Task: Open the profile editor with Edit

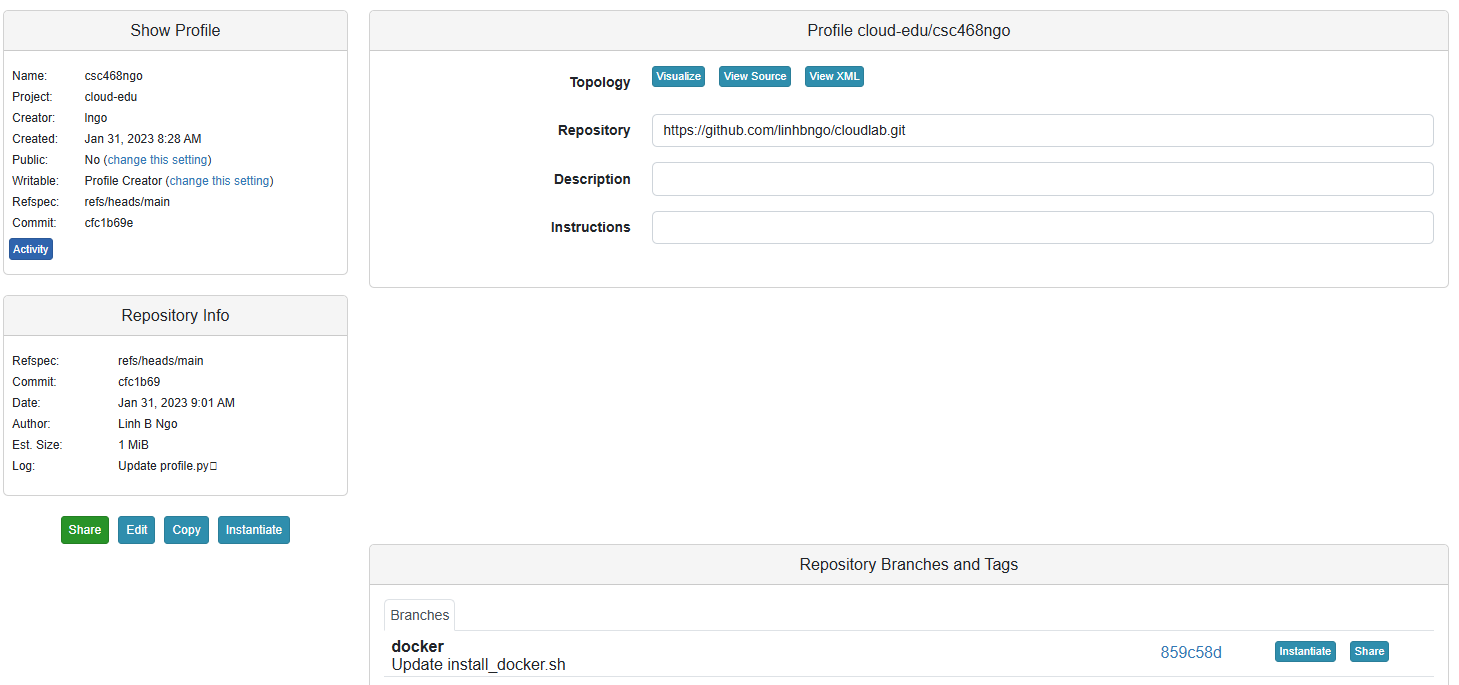Action: [x=136, y=530]
